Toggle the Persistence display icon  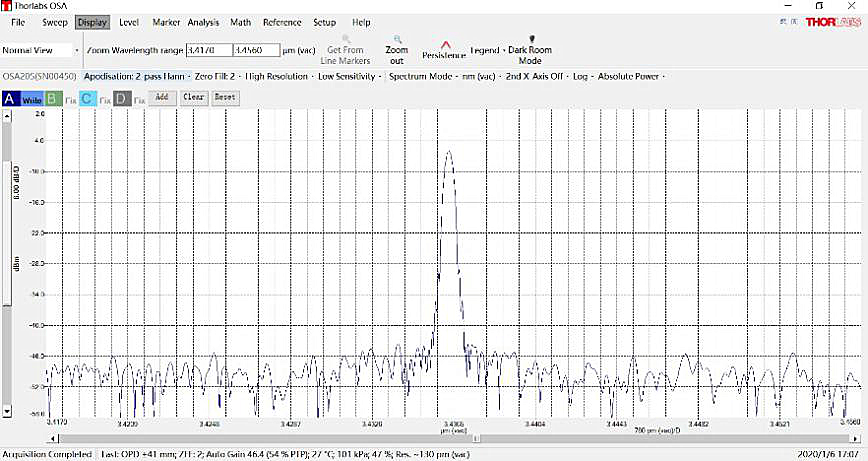click(x=445, y=44)
